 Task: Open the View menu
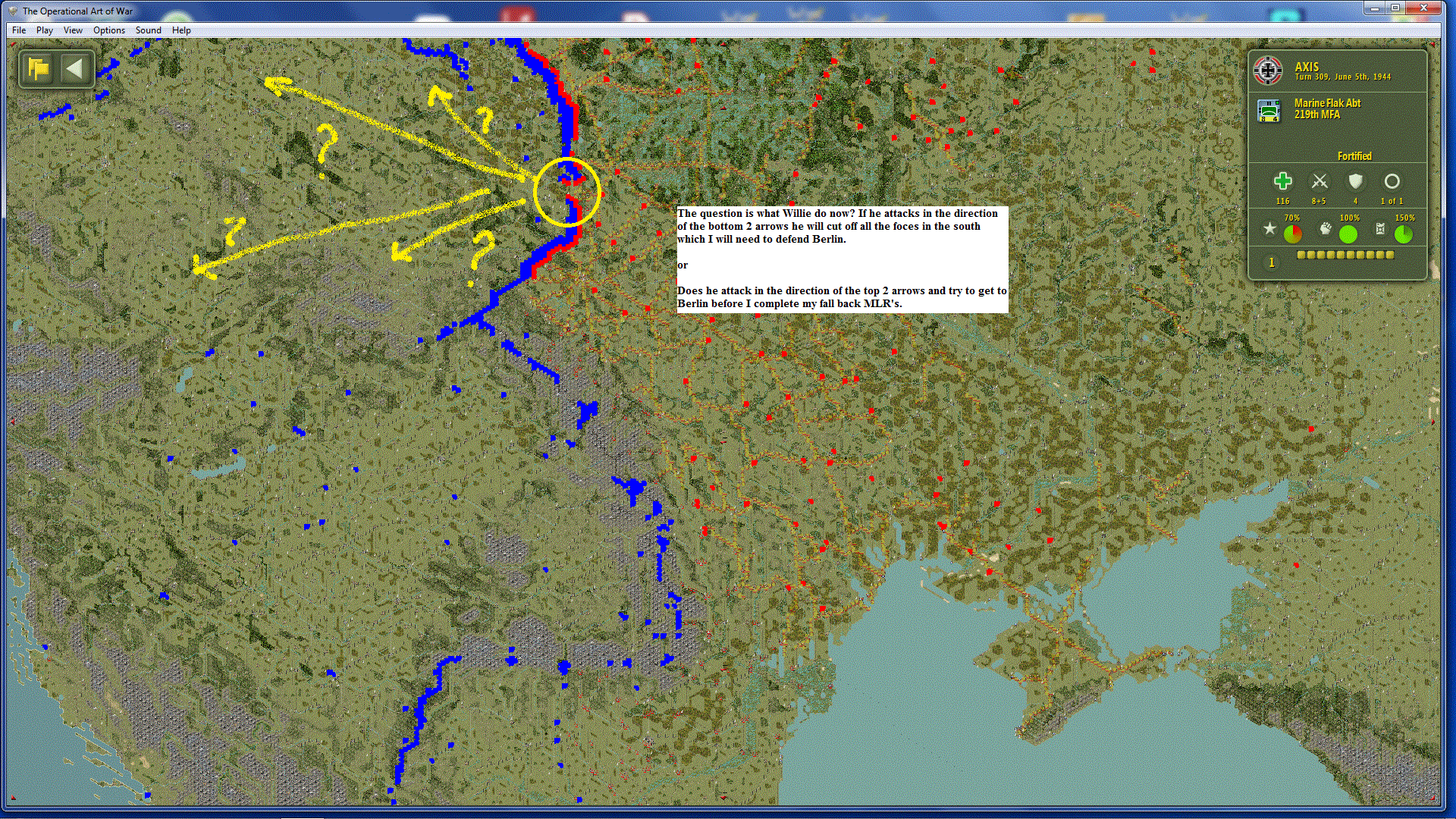[73, 30]
